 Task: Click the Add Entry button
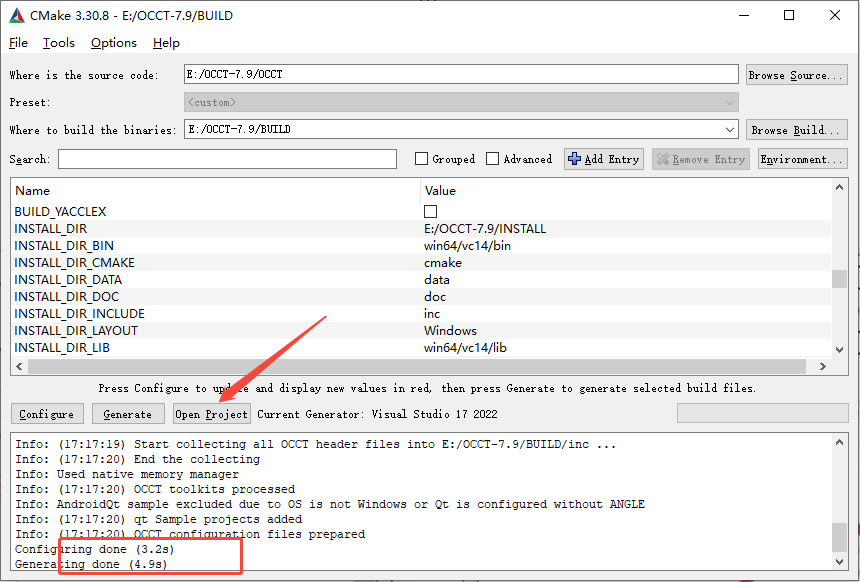pos(604,159)
